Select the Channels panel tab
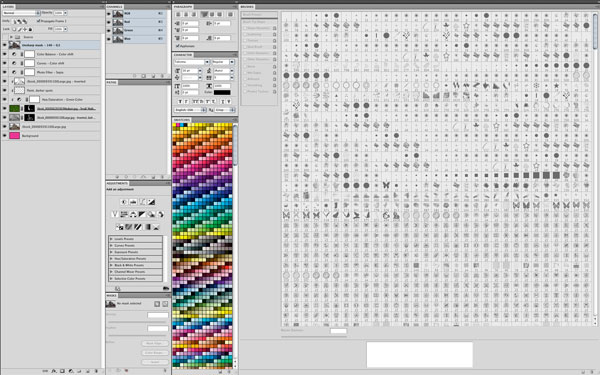Viewport: 600px width, 375px height. point(115,7)
